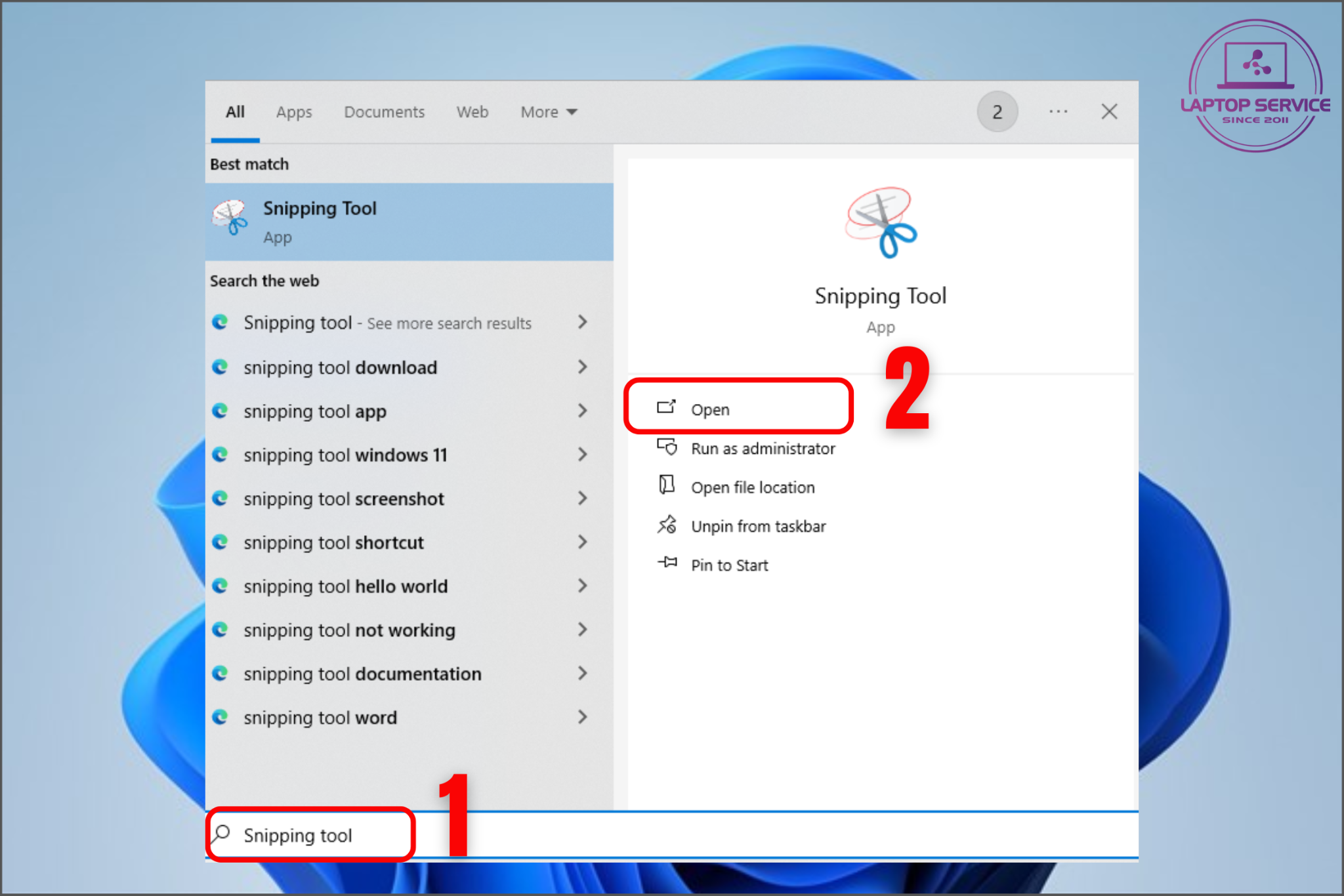Choose Pin to Start
The height and width of the screenshot is (896, 1344).
(729, 565)
